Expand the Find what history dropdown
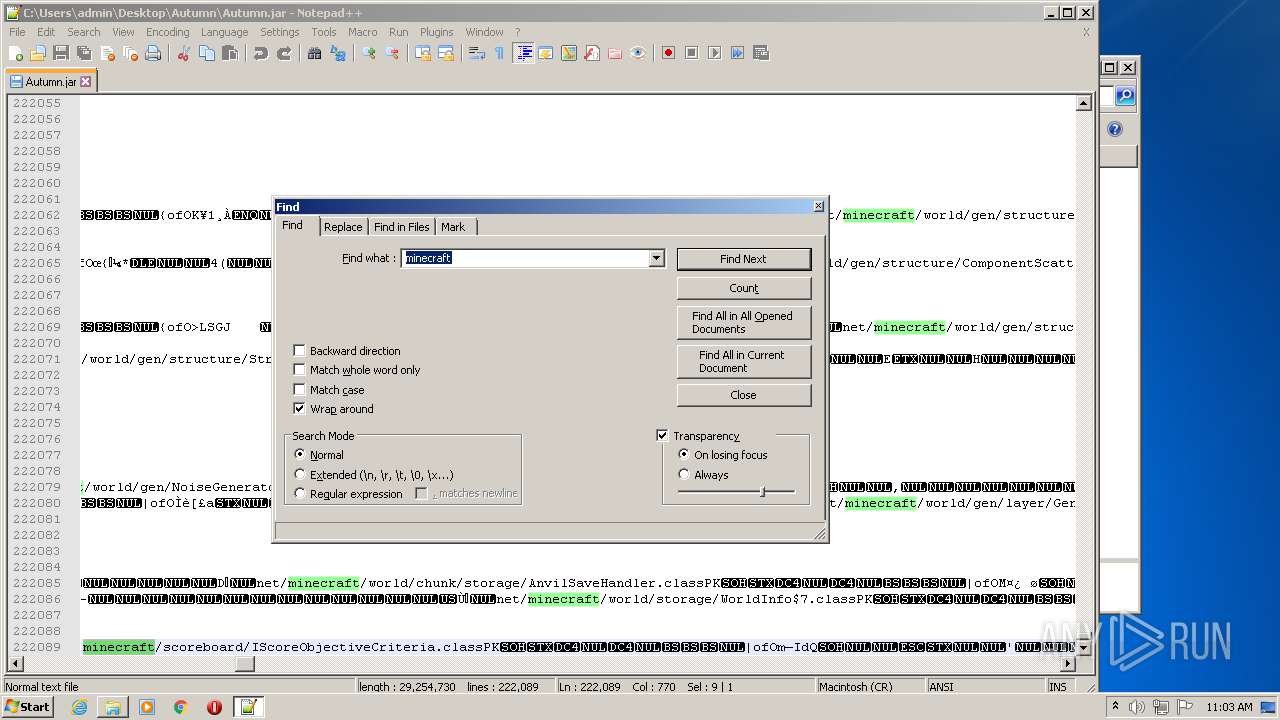Image resolution: width=1280 pixels, height=720 pixels. 656,258
